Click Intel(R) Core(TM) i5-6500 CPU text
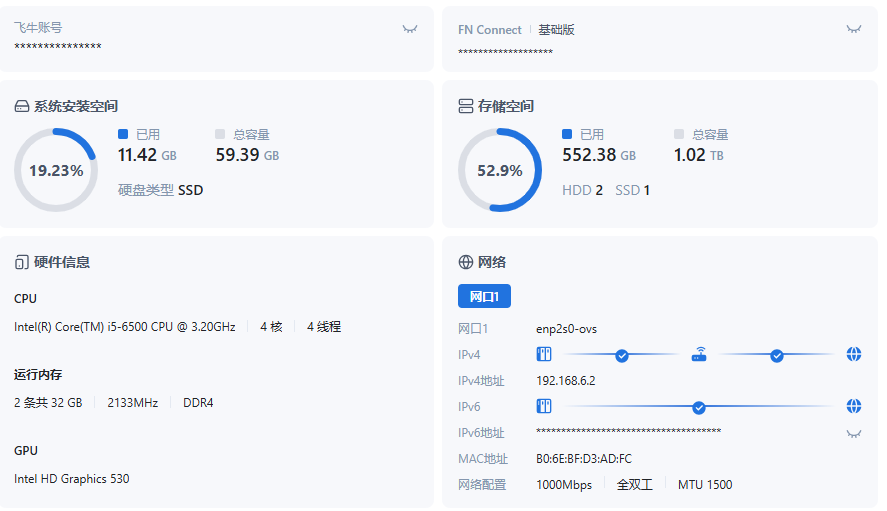 (124, 327)
